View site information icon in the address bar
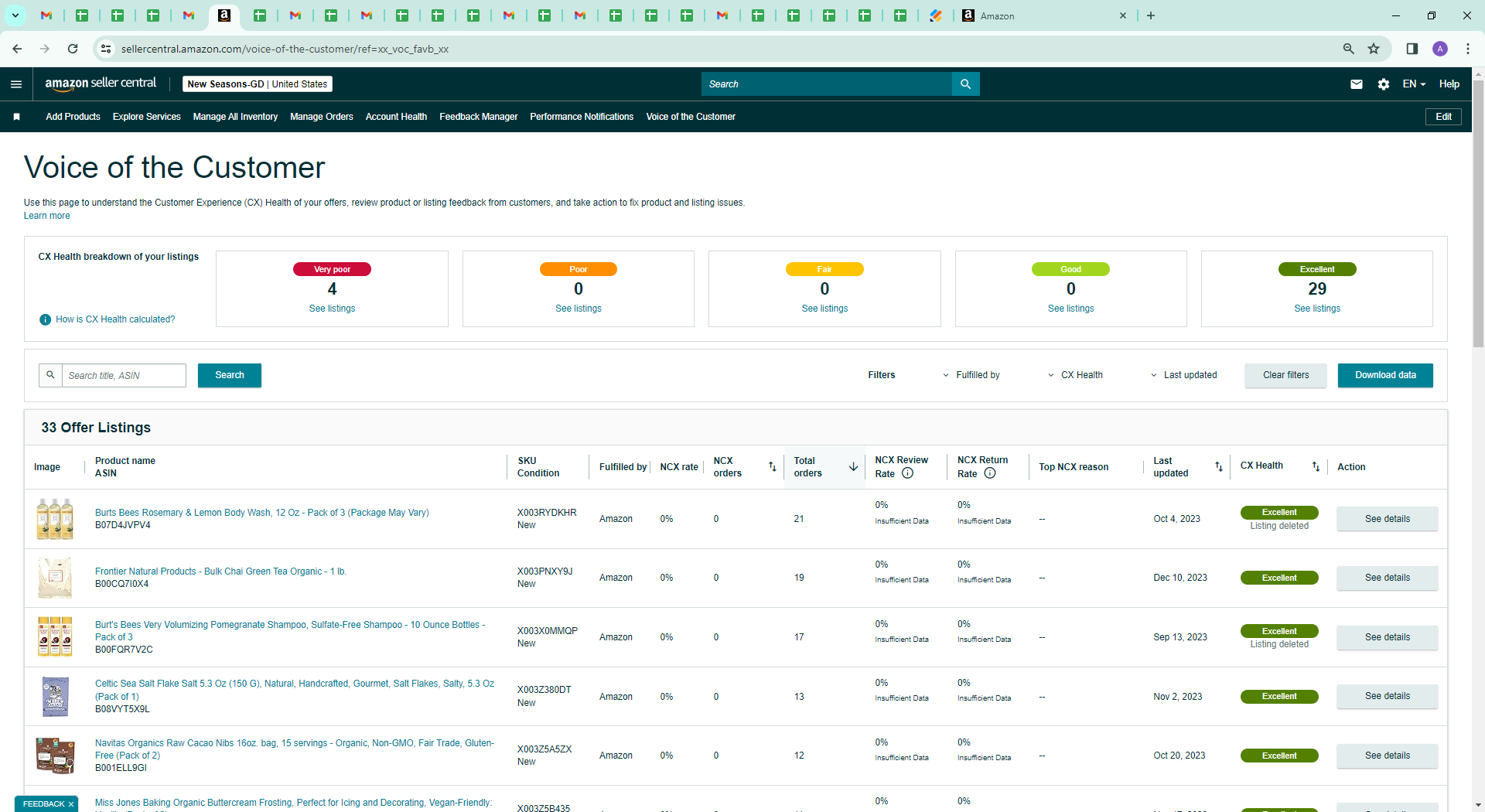This screenshot has width=1485, height=812. (106, 49)
